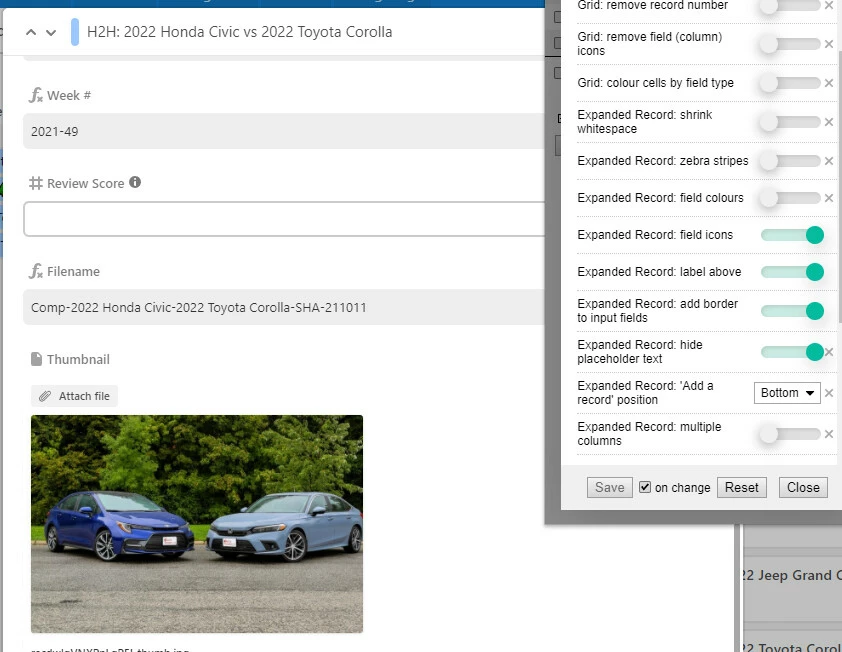The height and width of the screenshot is (652, 842).
Task: Turn off 'hide placeholder text' switch
Action: (792, 352)
